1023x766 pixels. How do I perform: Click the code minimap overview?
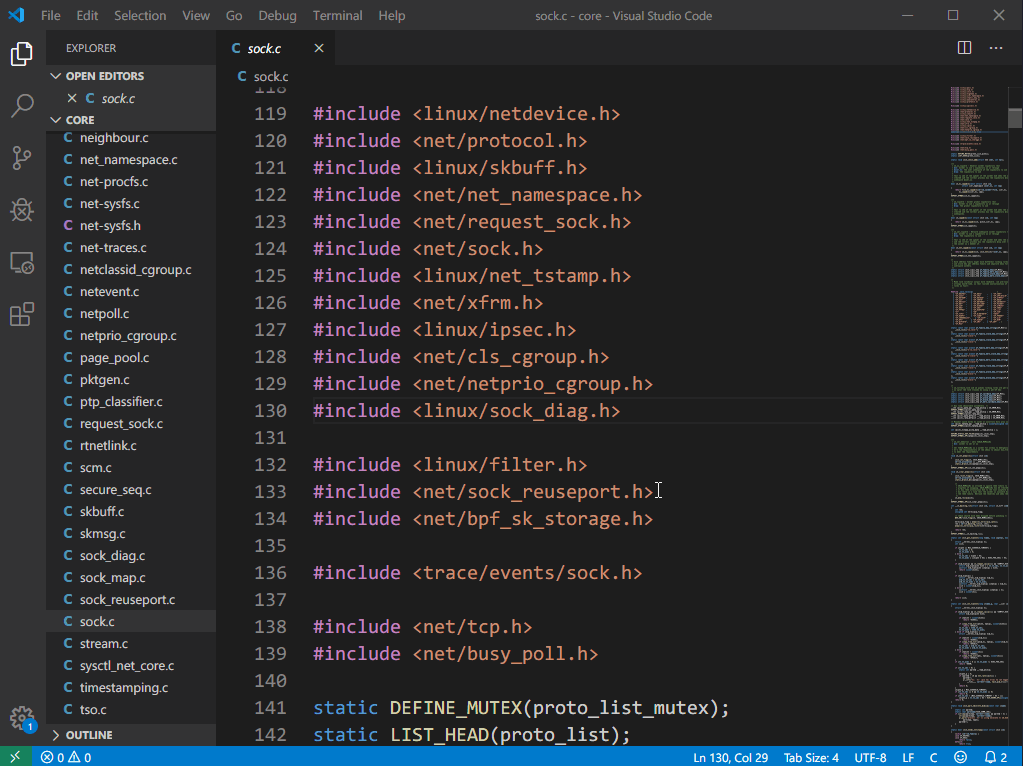(x=979, y=416)
